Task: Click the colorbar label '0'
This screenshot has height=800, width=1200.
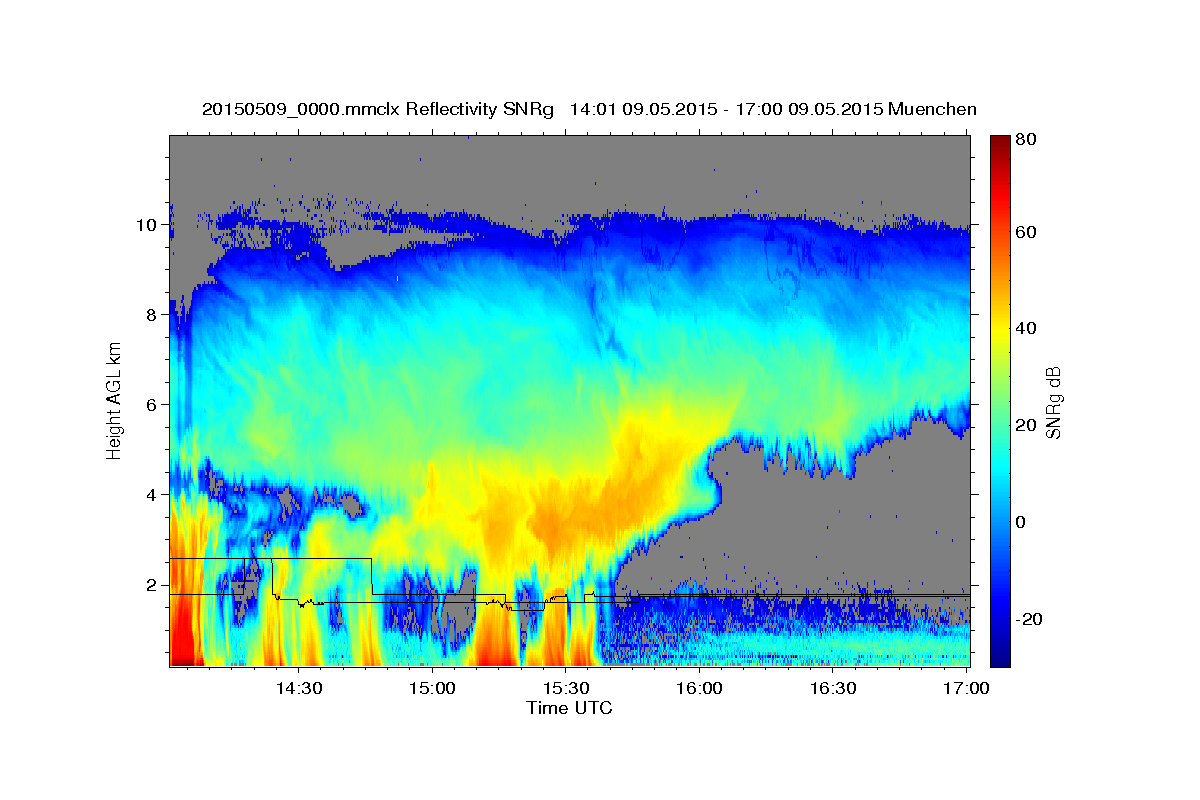Action: click(x=1020, y=522)
